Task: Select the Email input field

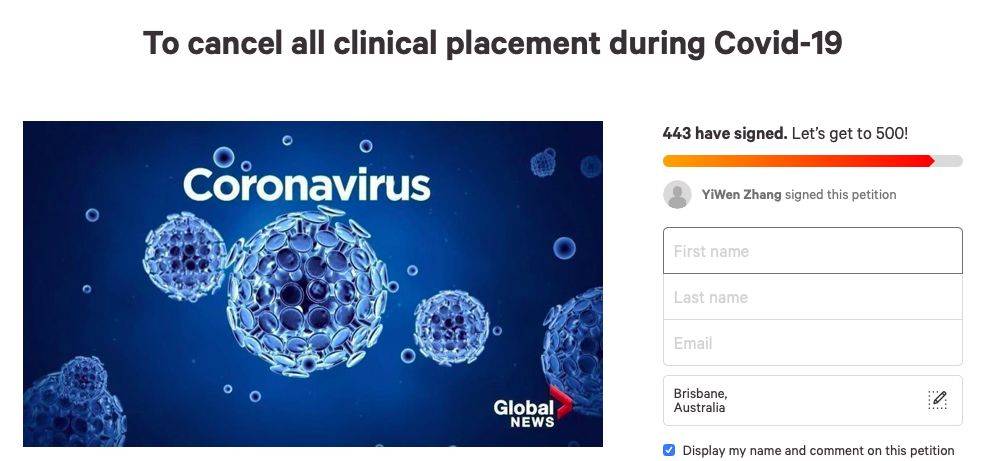Action: (813, 343)
